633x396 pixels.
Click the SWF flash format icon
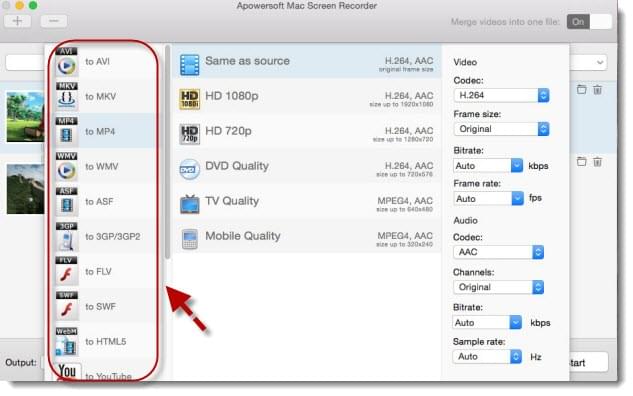coord(67,307)
